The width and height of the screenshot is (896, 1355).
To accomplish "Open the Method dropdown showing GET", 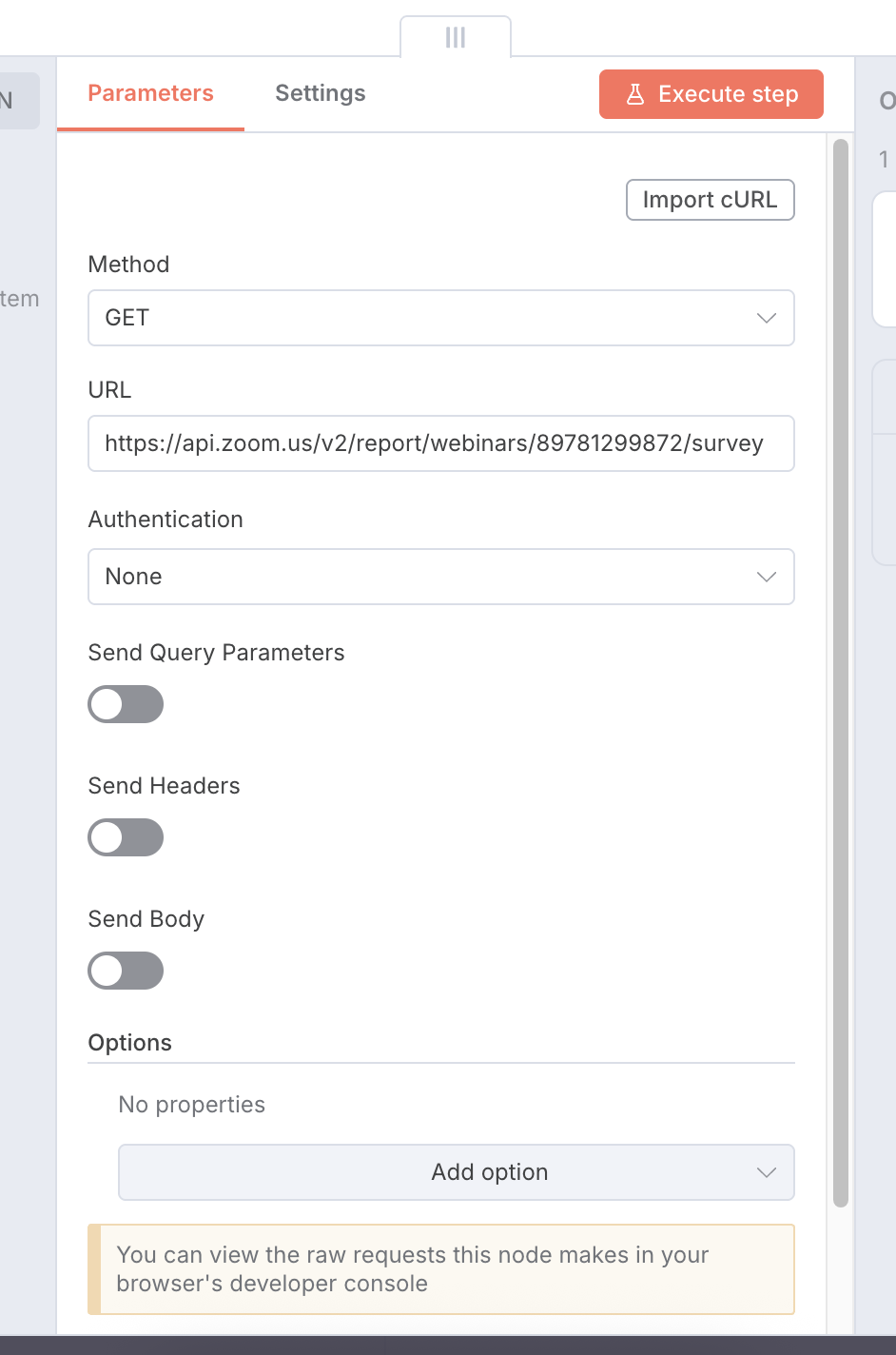I will 428,318.
